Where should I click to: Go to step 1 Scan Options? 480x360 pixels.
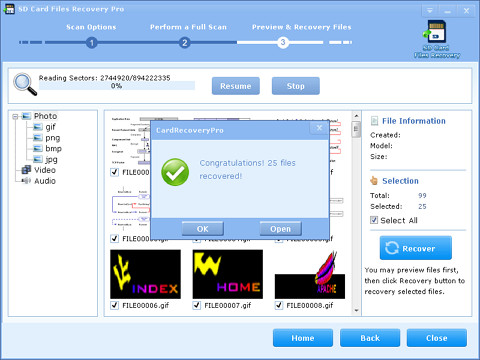pyautogui.click(x=92, y=43)
